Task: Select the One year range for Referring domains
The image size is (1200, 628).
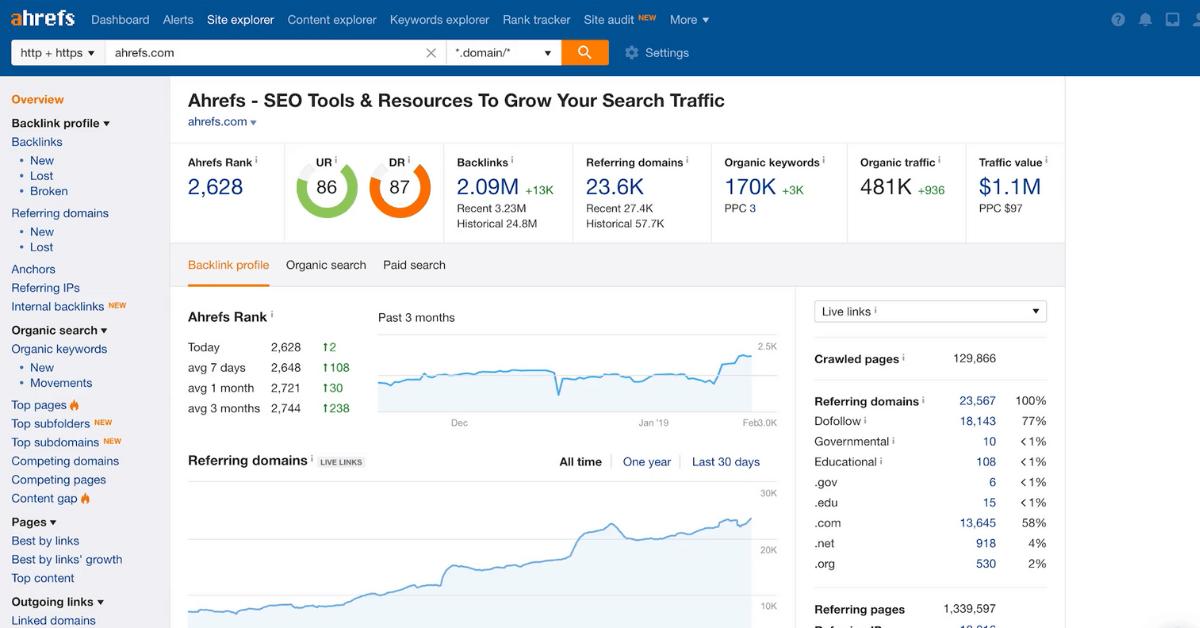Action: click(646, 462)
